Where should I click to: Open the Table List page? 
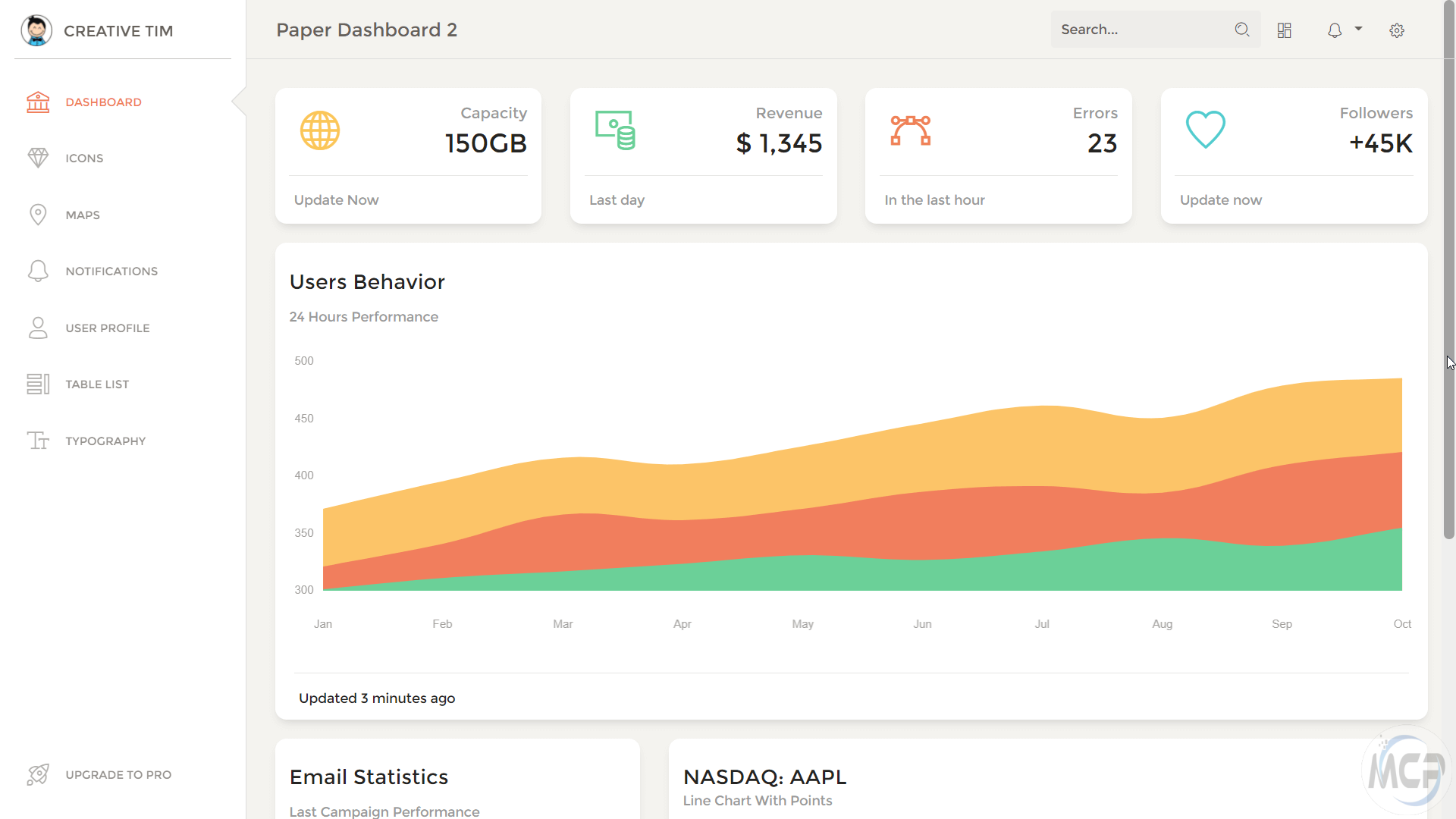97,384
